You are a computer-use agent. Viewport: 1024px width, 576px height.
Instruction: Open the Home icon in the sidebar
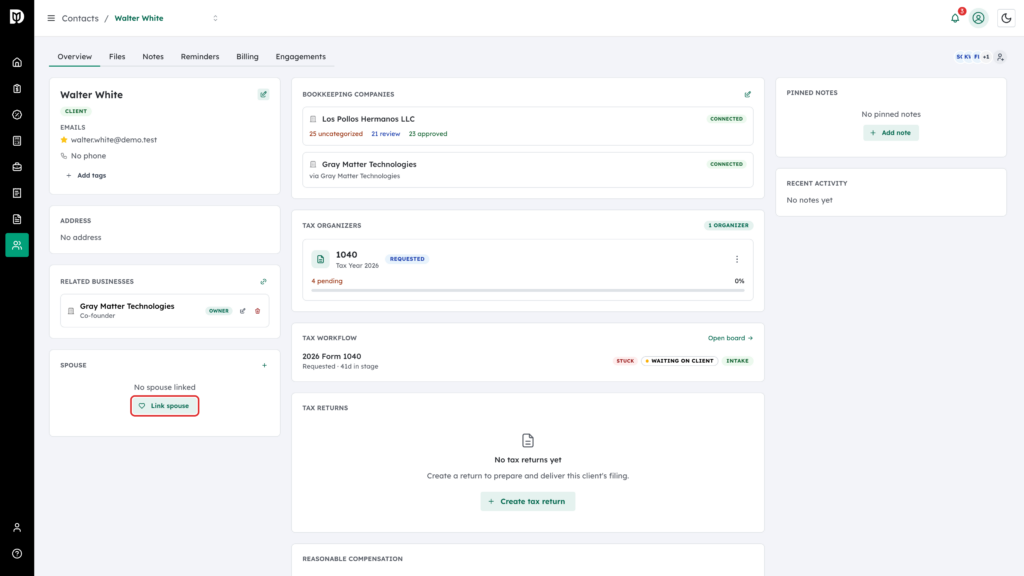17,63
